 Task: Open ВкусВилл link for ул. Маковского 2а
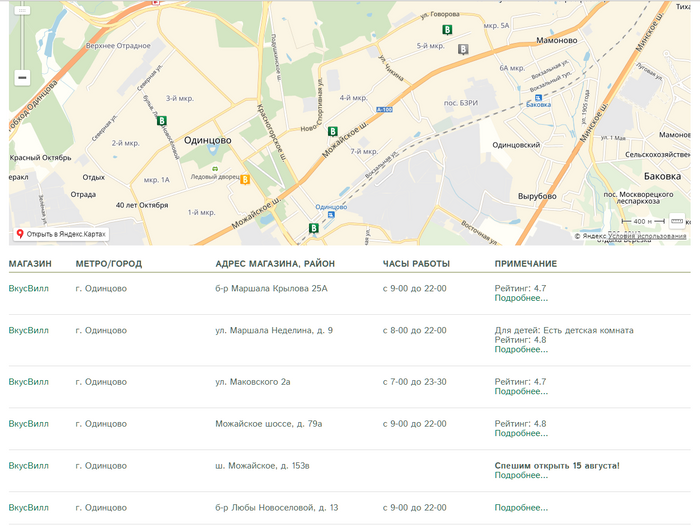point(29,382)
